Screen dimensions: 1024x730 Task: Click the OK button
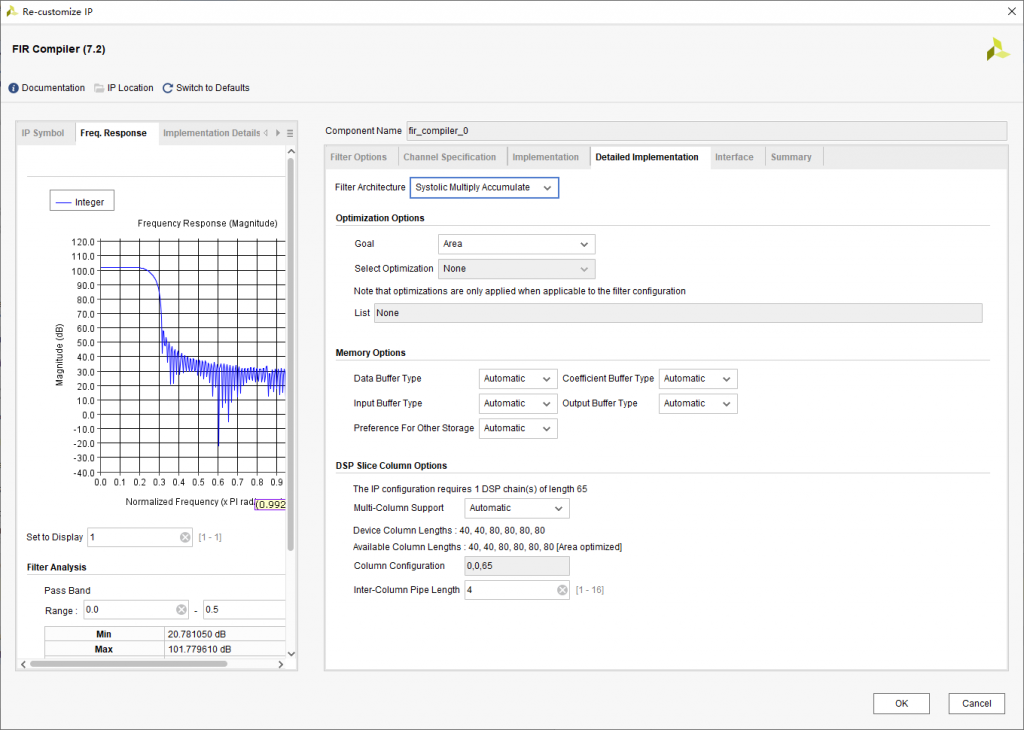pos(901,703)
